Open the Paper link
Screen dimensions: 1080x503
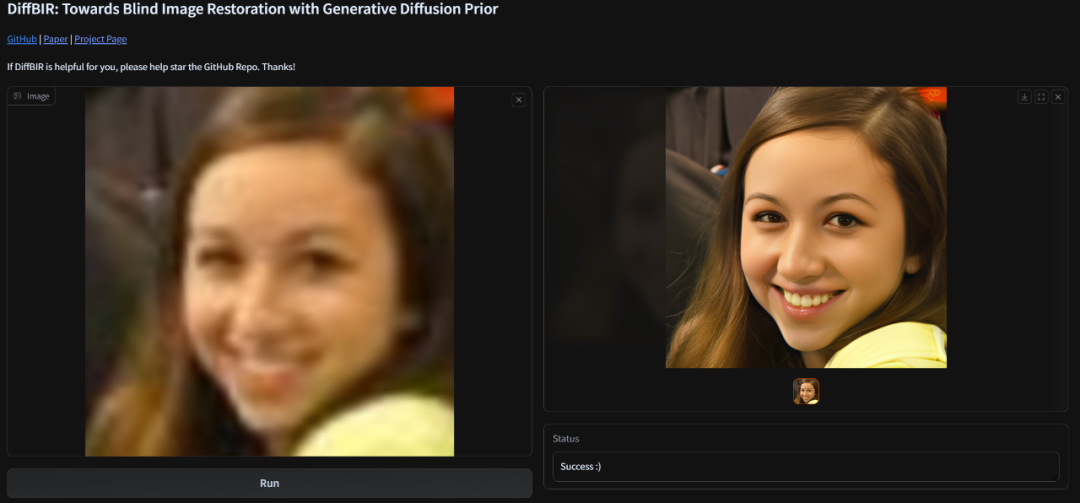pyautogui.click(x=55, y=39)
